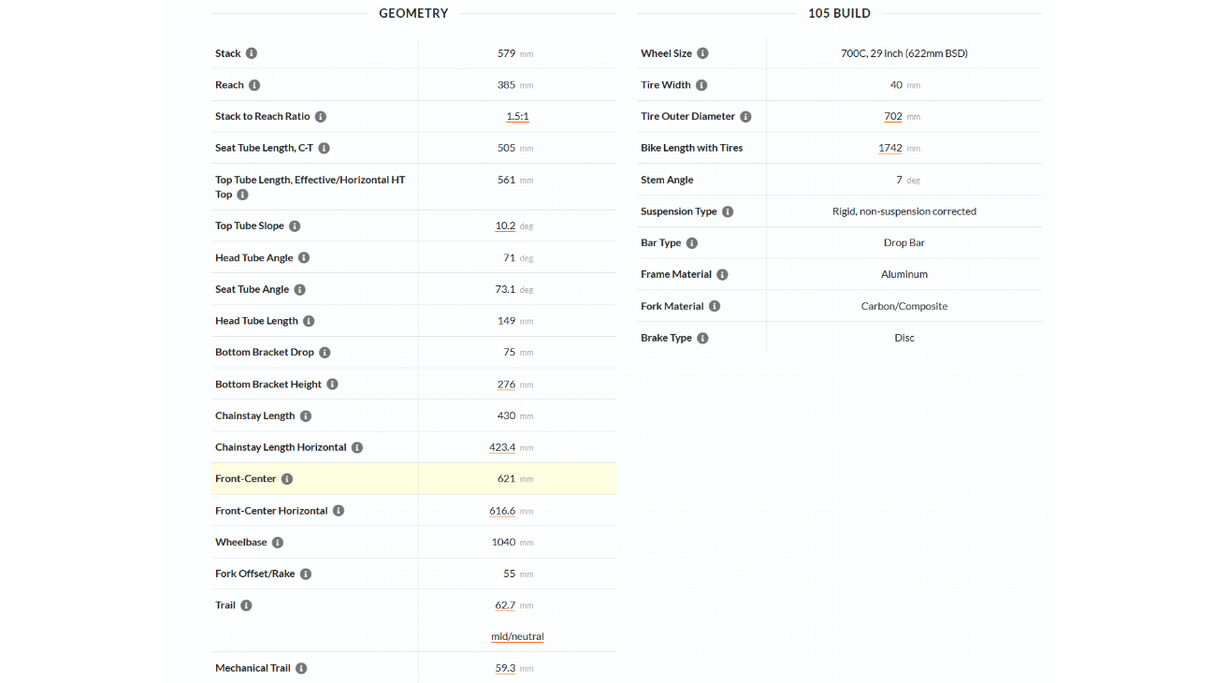Viewport: 1214px width, 683px height.
Task: Open info icon for Tire Outer Diameter
Action: point(745,117)
